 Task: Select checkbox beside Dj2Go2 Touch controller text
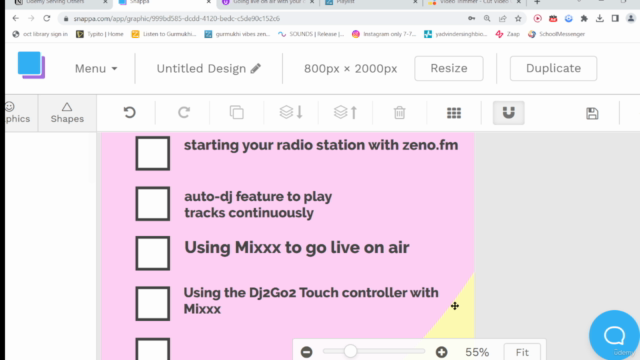coord(153,304)
